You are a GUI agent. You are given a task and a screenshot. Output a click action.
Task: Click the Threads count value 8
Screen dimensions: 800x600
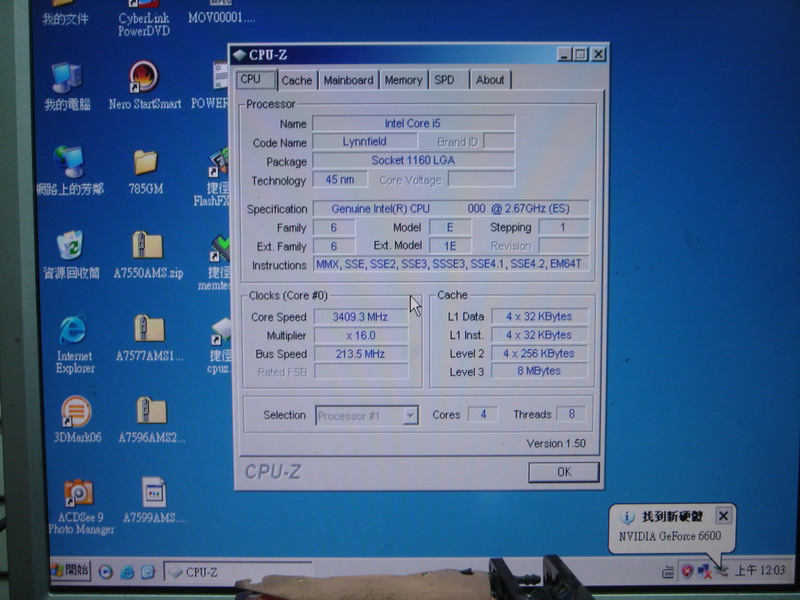[571, 414]
